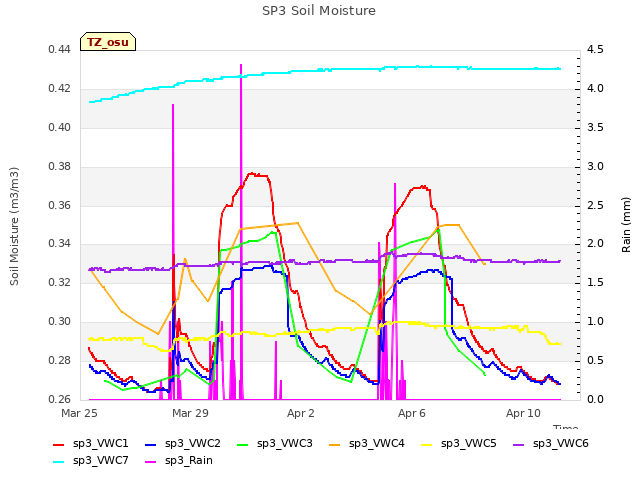Click the 0.28 soil moisture tick label

59,360
